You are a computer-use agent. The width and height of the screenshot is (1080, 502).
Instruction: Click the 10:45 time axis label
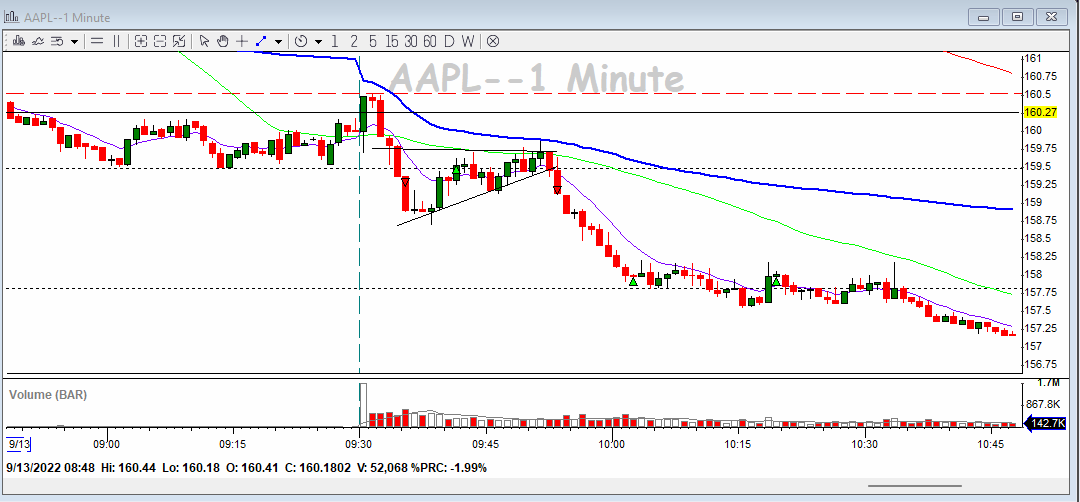990,444
